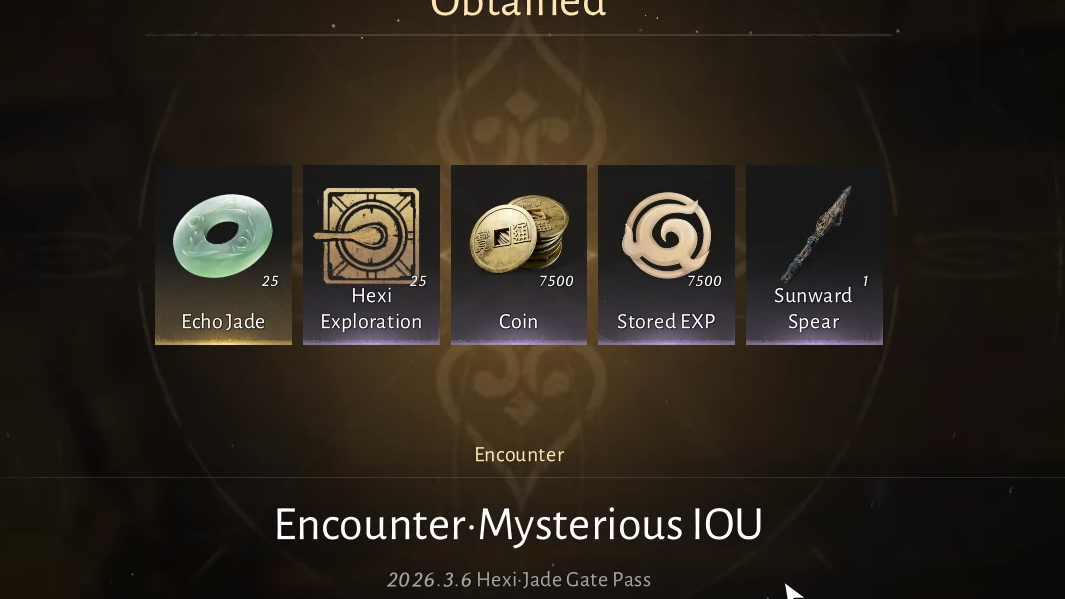The image size is (1065, 599).
Task: Select the Coin reward label text
Action: [x=518, y=321]
